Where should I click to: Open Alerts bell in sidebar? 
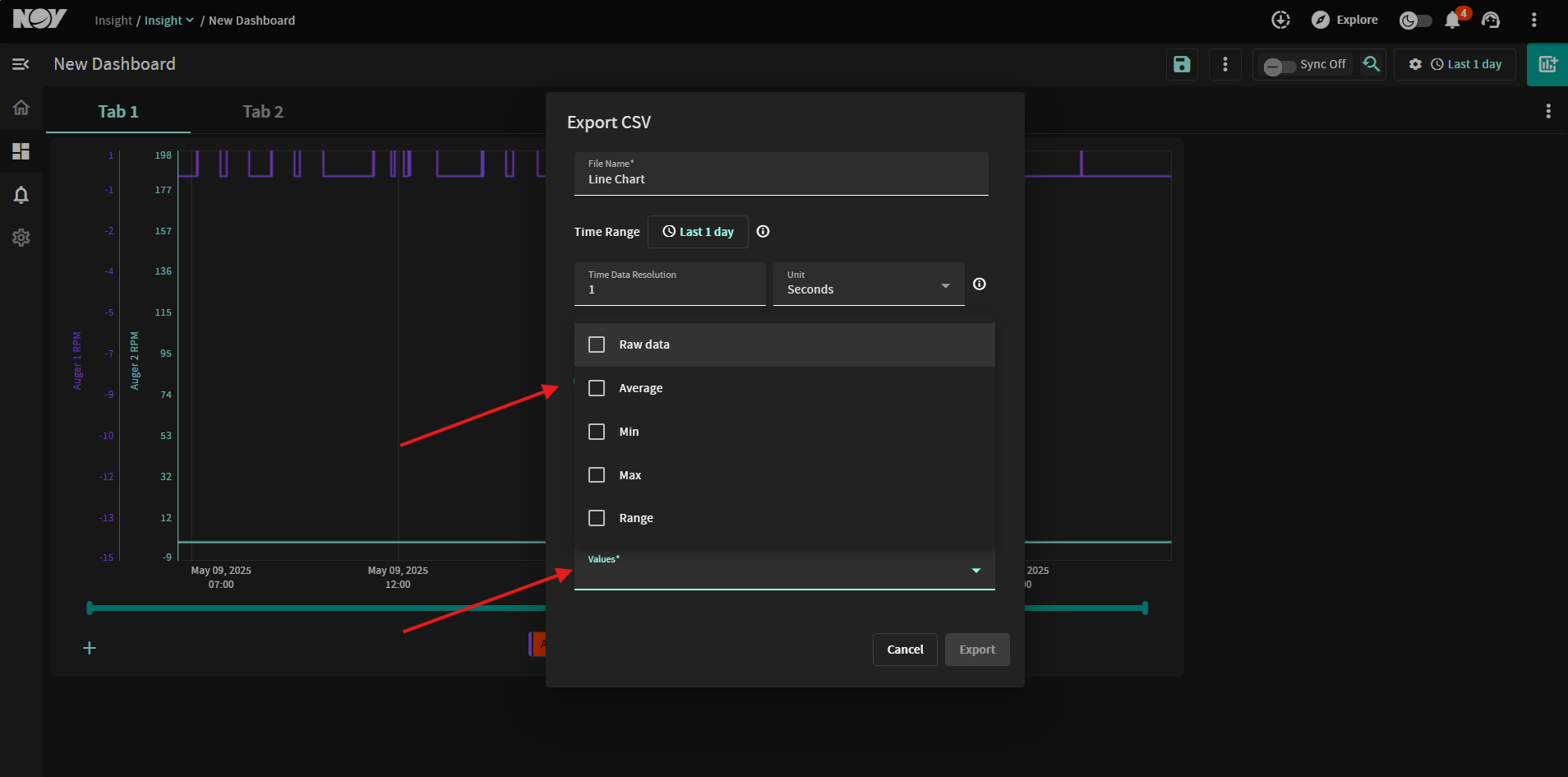(21, 195)
